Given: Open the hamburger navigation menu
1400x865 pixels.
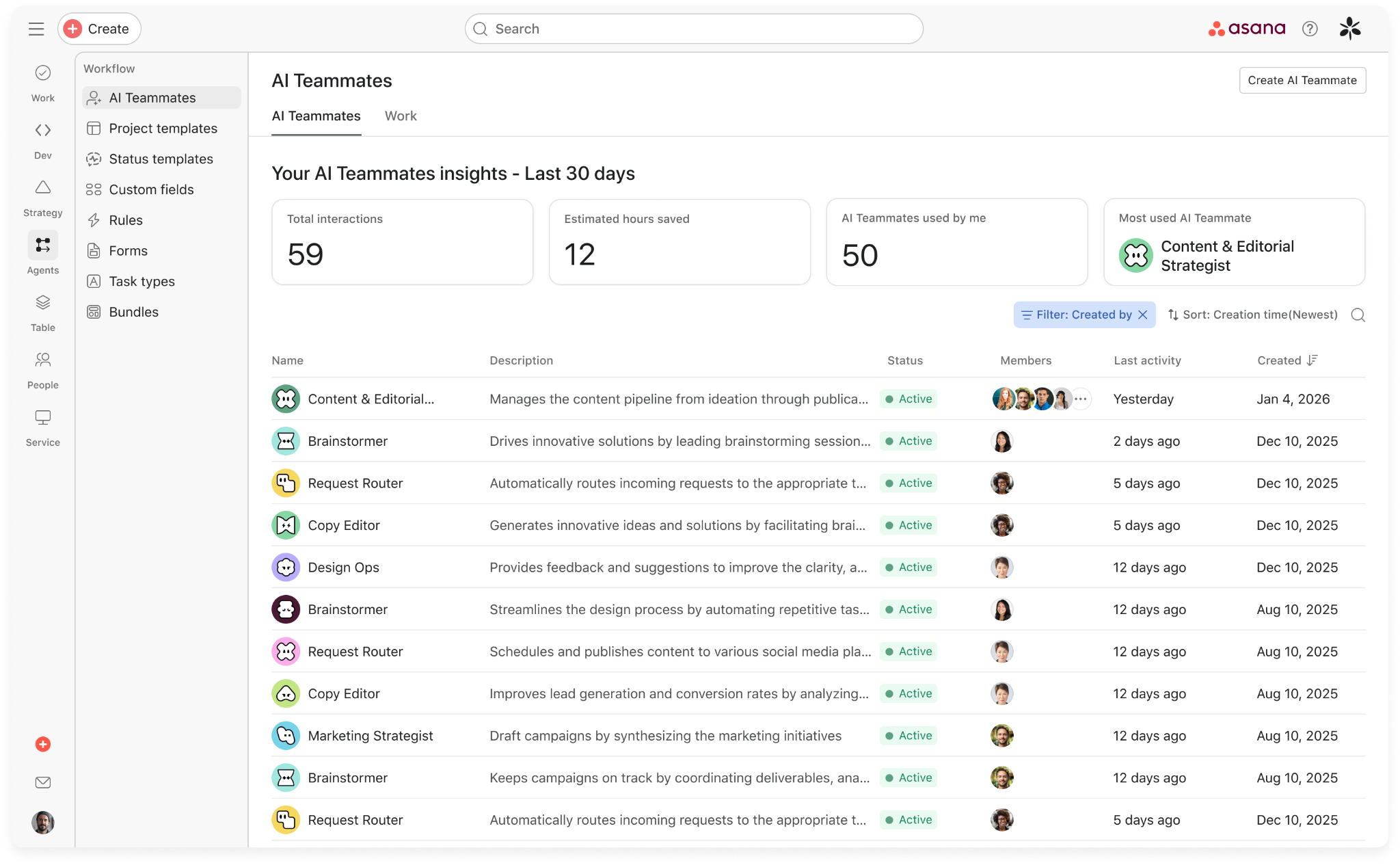Looking at the screenshot, I should 36,29.
